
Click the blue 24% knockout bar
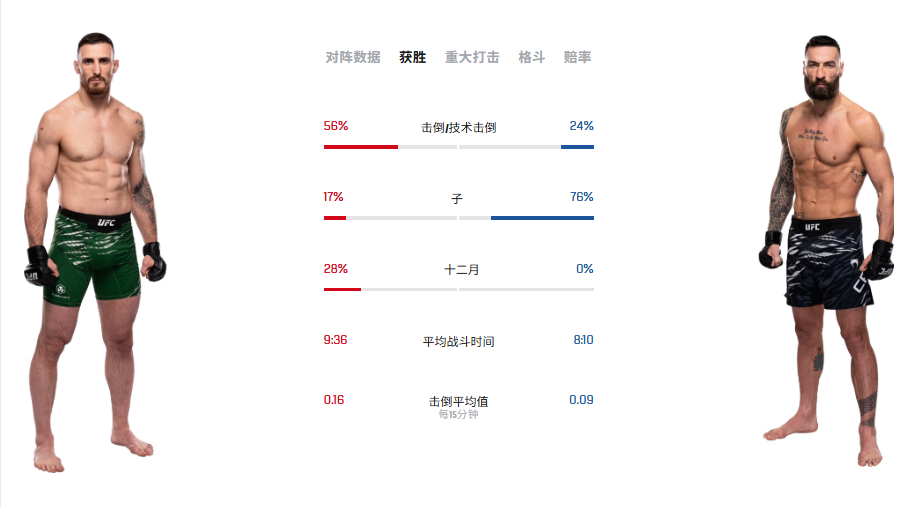[577, 147]
